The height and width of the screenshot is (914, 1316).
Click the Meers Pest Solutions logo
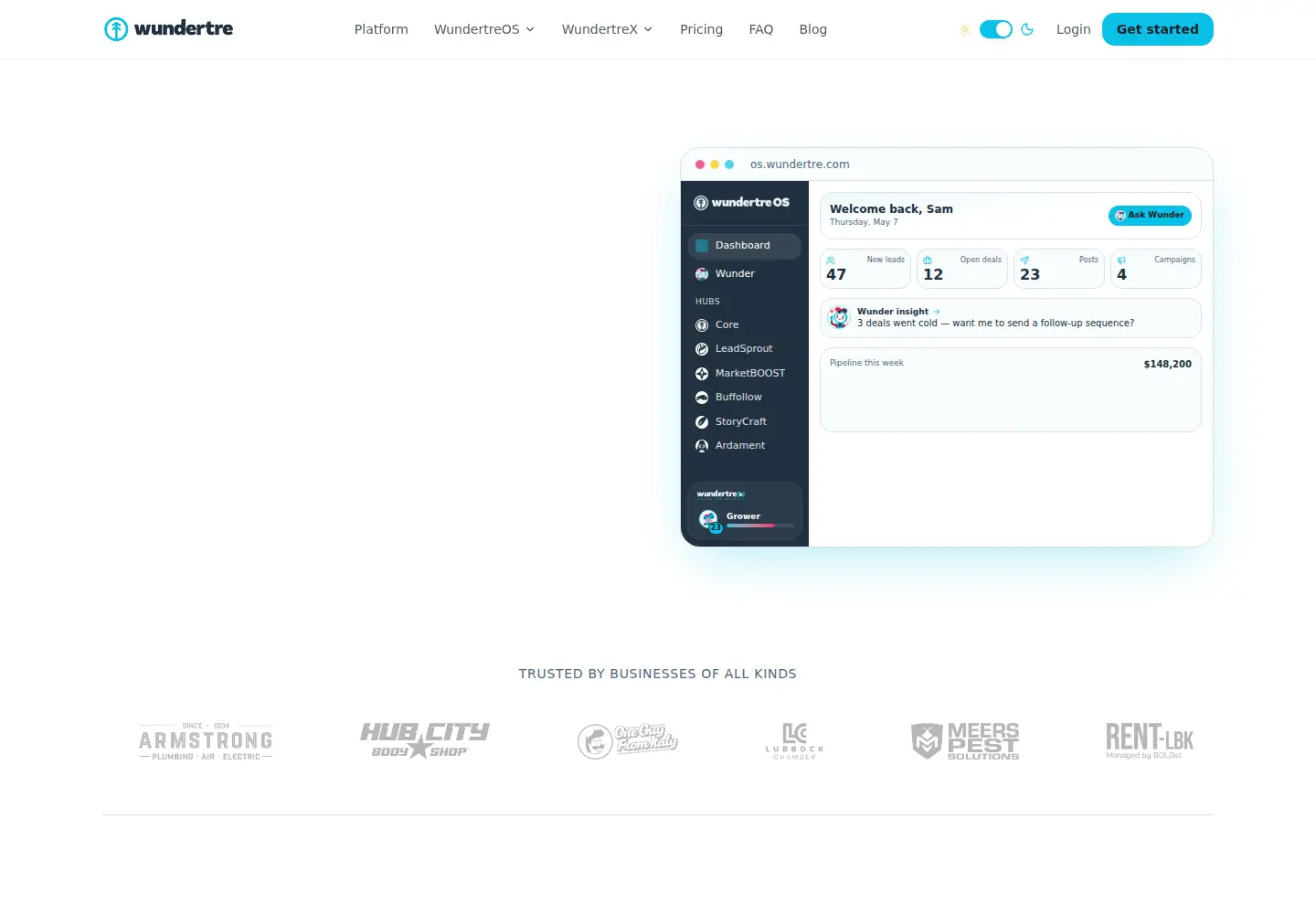965,741
